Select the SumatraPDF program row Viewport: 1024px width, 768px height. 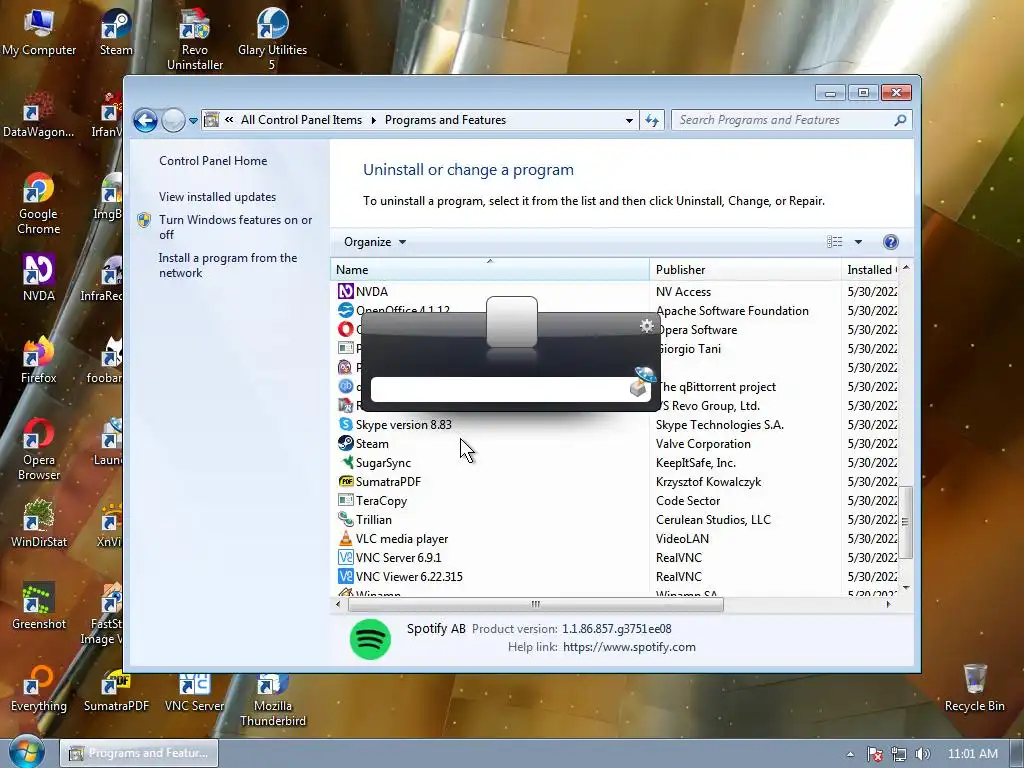tap(614, 482)
